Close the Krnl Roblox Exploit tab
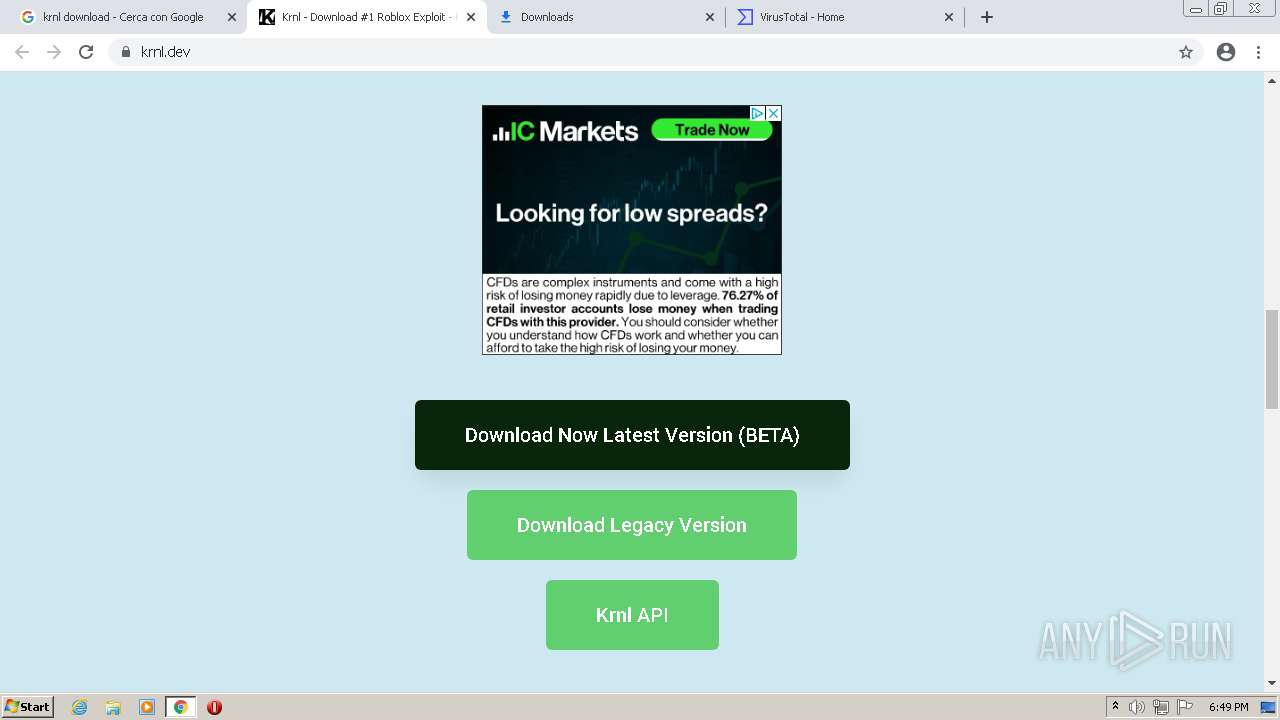 (471, 17)
